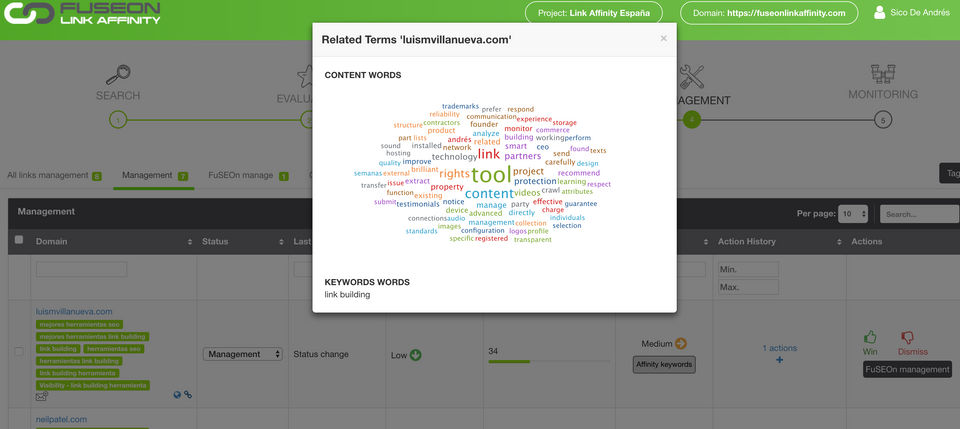Open the Monitoring binoculars icon
960x429 pixels.
[x=883, y=74]
